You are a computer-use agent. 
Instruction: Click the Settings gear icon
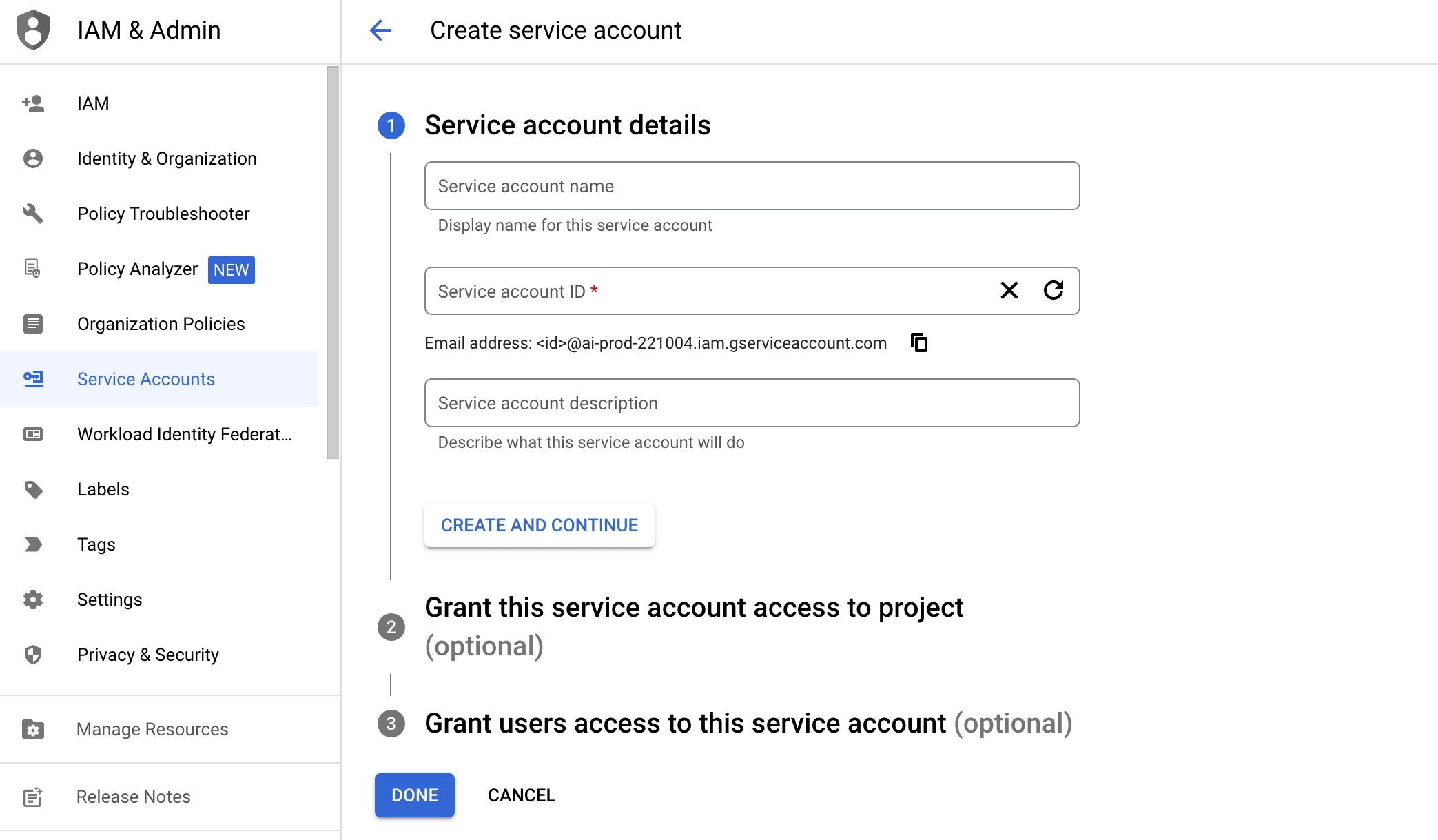[x=33, y=600]
